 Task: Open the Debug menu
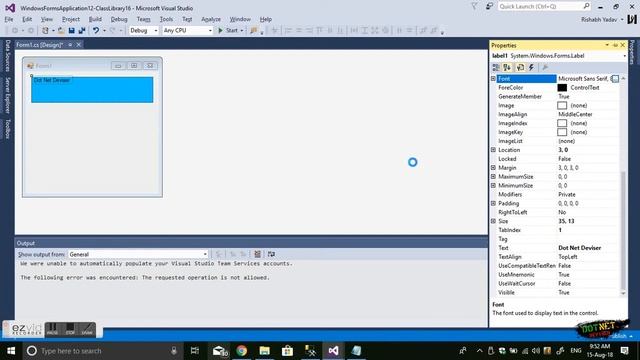click(x=119, y=19)
